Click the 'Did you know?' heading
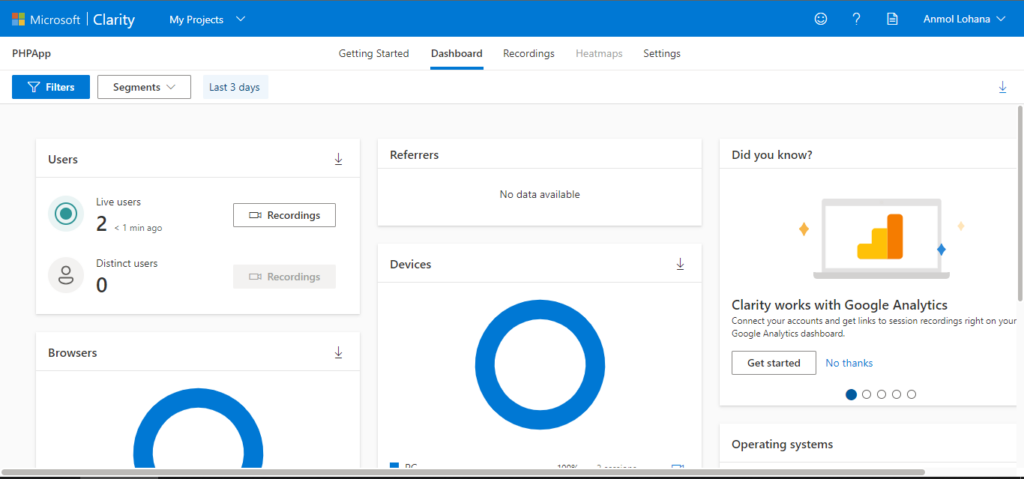Viewport: 1024px width, 479px height. click(x=772, y=155)
